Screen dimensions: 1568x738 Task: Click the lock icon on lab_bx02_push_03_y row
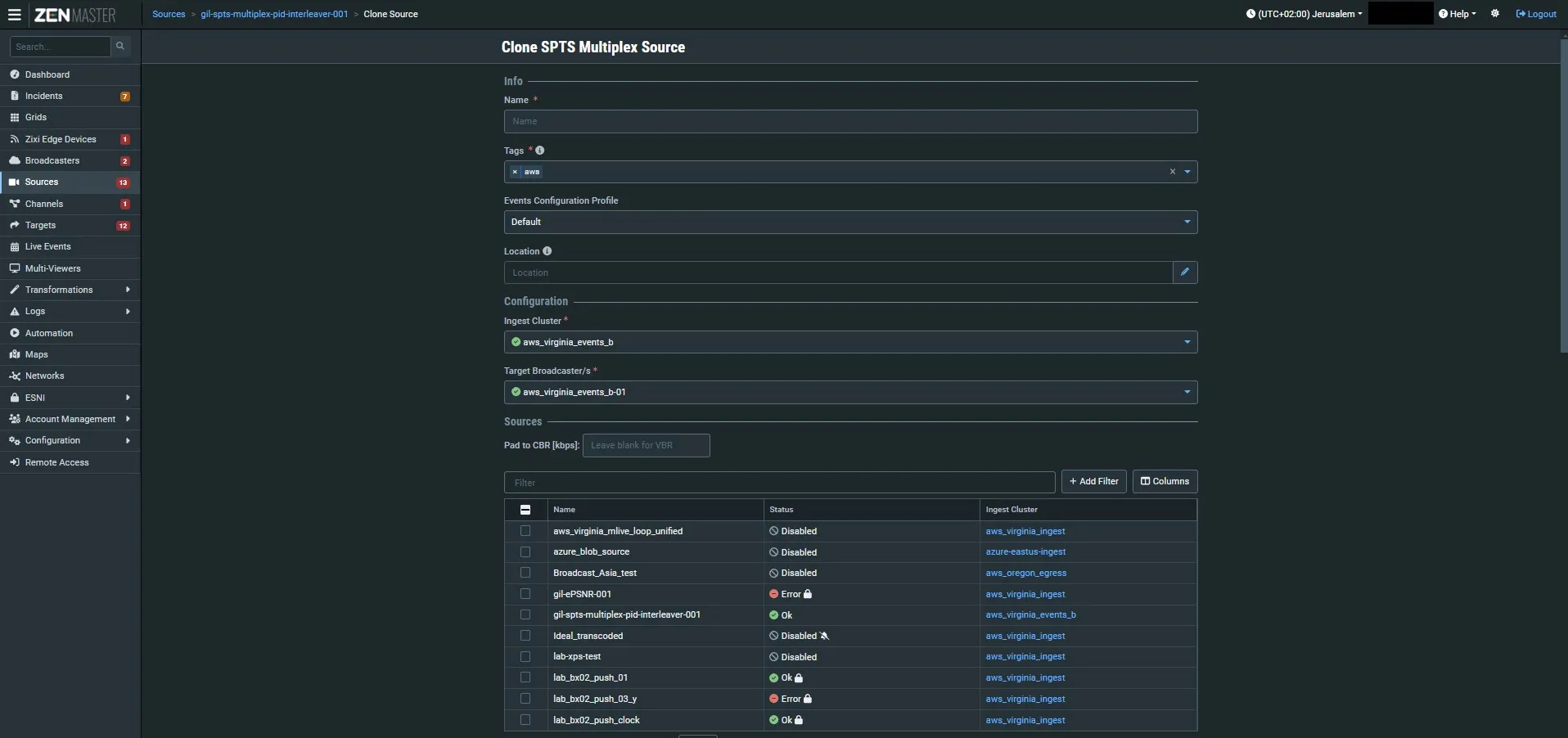coord(808,699)
